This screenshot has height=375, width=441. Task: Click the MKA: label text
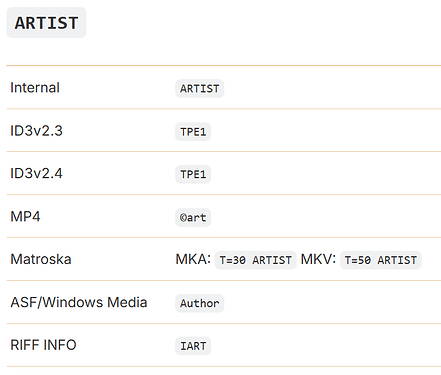click(x=193, y=259)
